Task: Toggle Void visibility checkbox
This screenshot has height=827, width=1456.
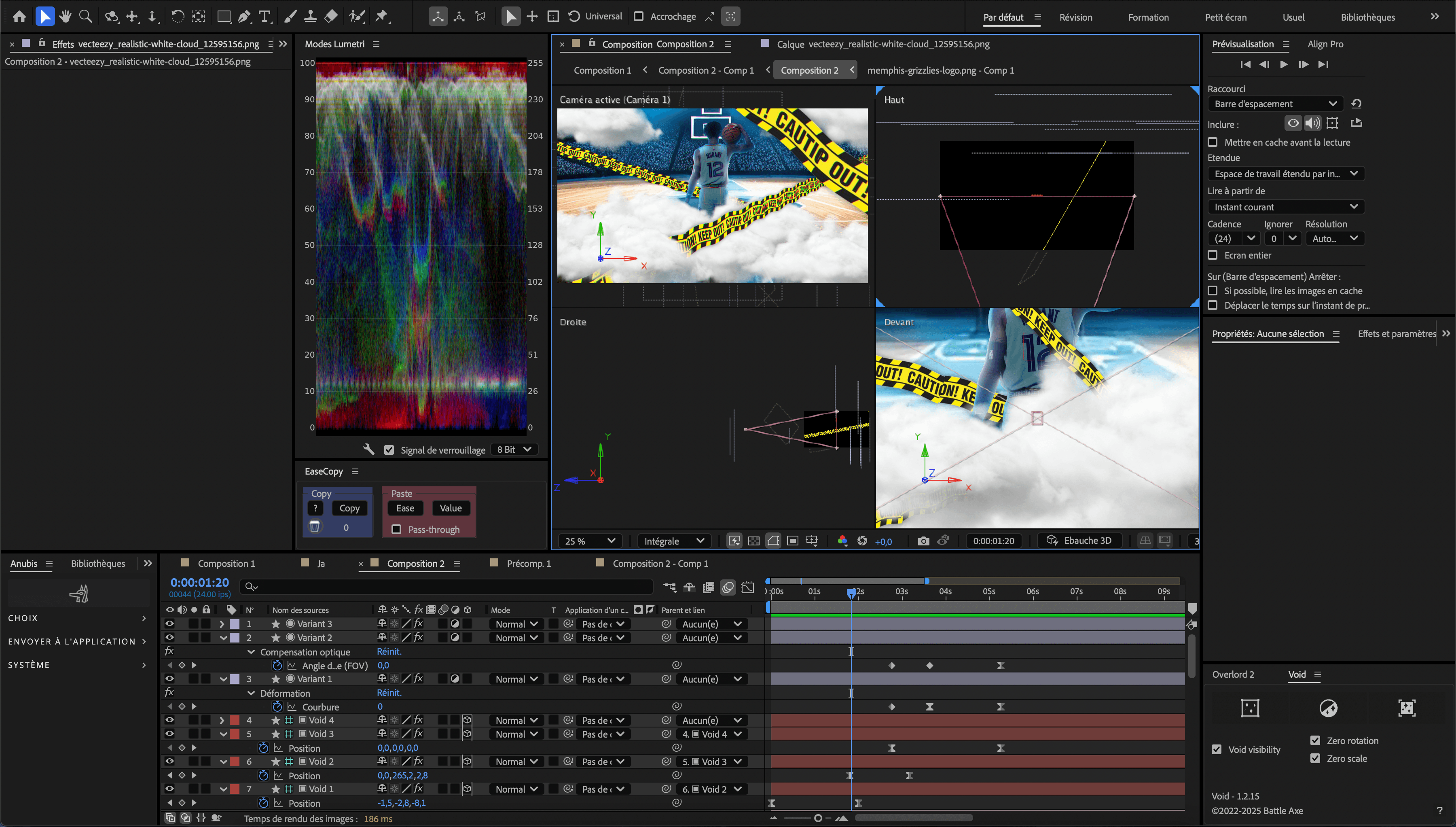Action: [1217, 749]
